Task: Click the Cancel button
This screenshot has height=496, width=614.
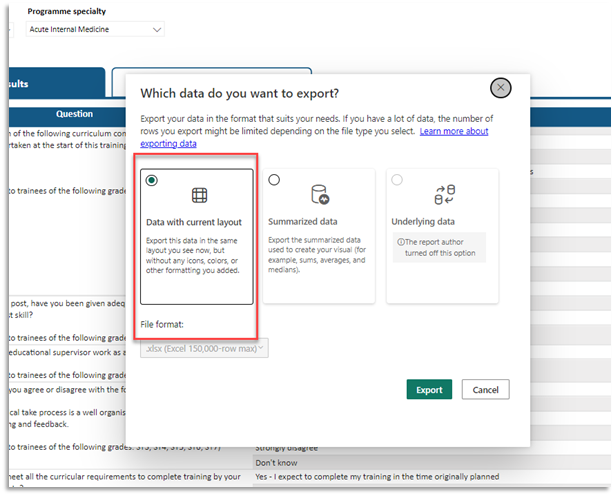Action: pos(485,390)
